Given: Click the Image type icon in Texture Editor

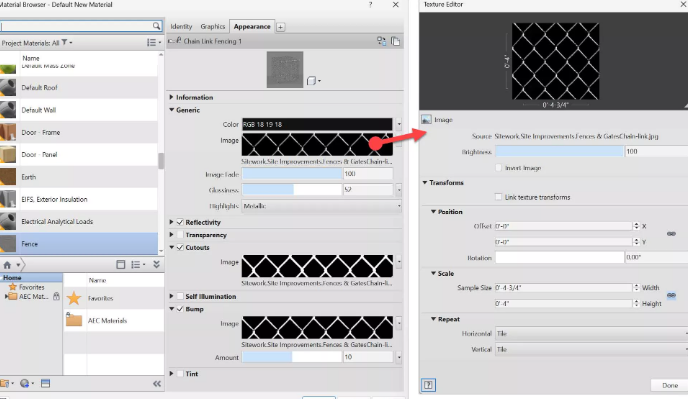Looking at the screenshot, I should [x=426, y=119].
